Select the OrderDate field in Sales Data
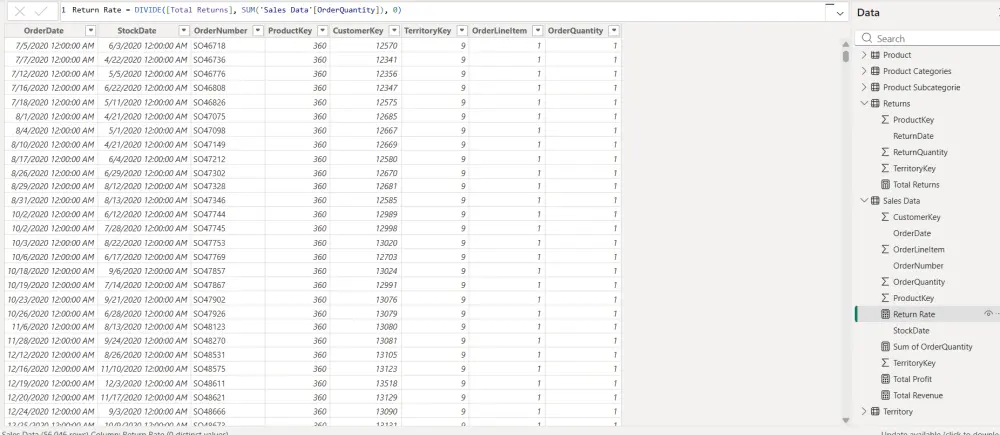This screenshot has width=1000, height=435. click(x=912, y=233)
